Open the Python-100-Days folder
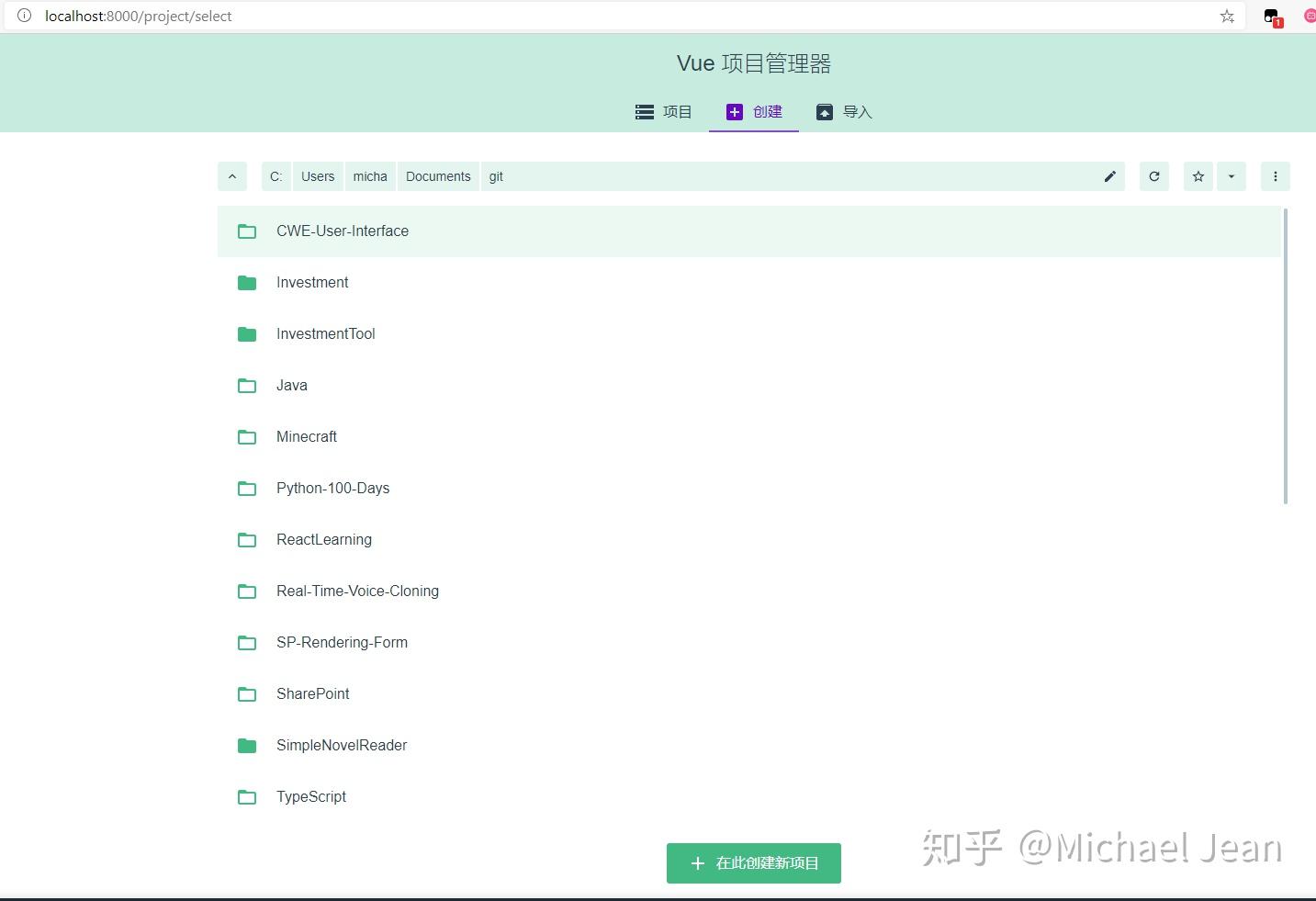The width and height of the screenshot is (1316, 901). click(x=332, y=488)
